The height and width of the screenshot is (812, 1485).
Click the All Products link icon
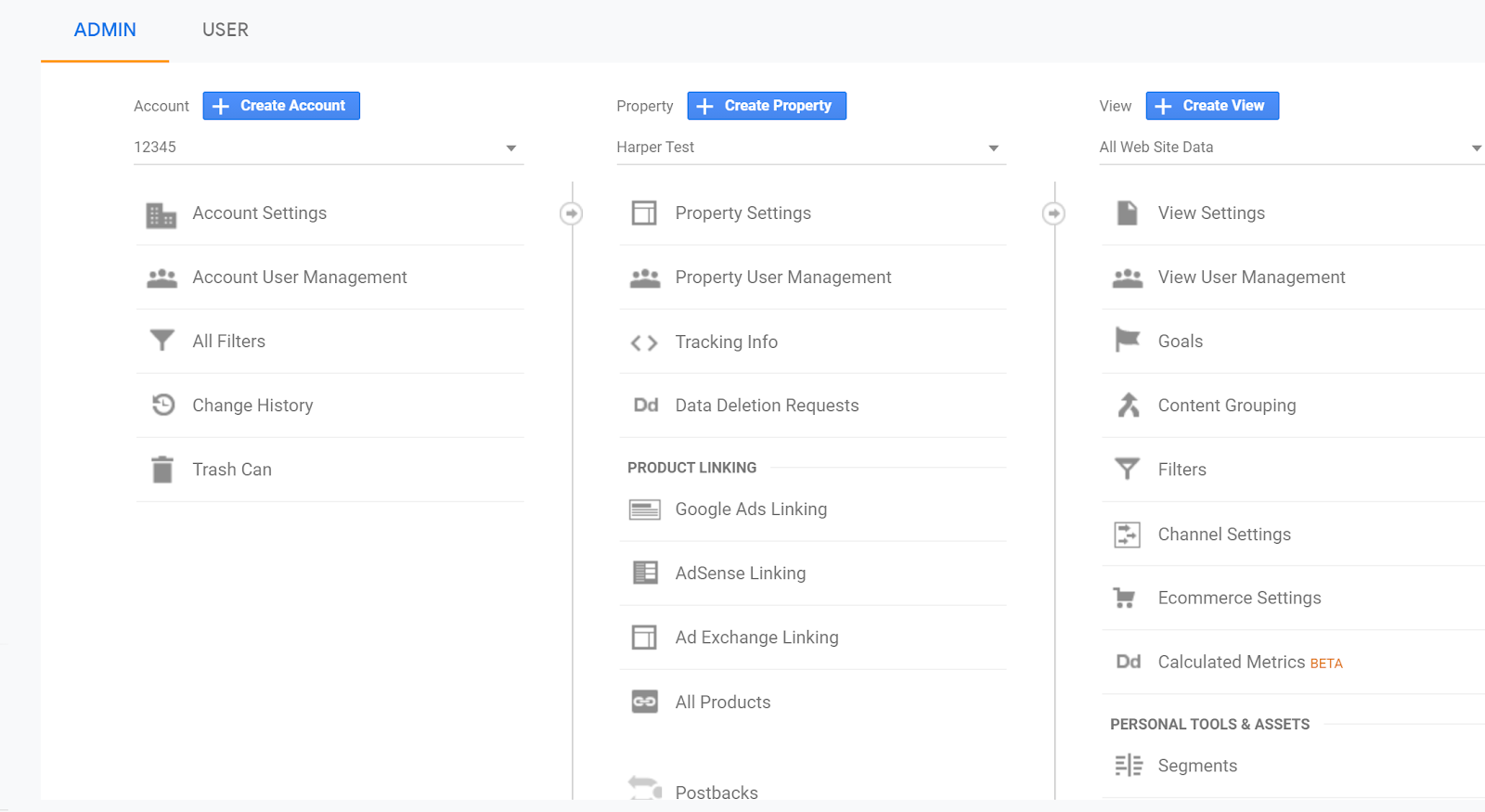pos(644,702)
